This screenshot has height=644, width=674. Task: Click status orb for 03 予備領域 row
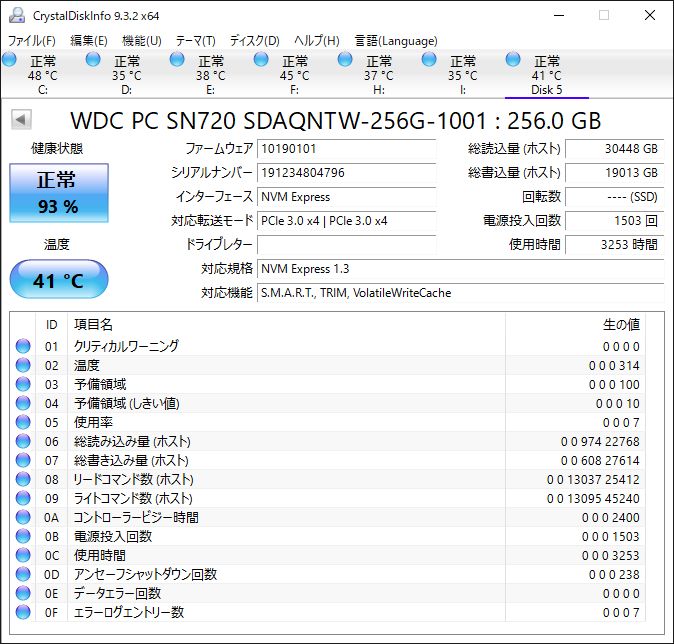point(23,384)
